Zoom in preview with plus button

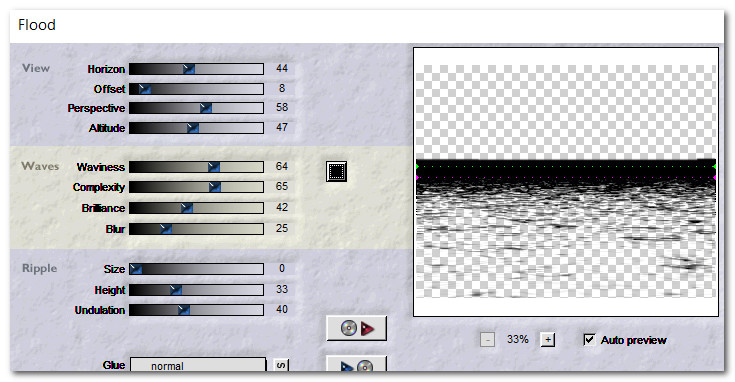pos(548,339)
